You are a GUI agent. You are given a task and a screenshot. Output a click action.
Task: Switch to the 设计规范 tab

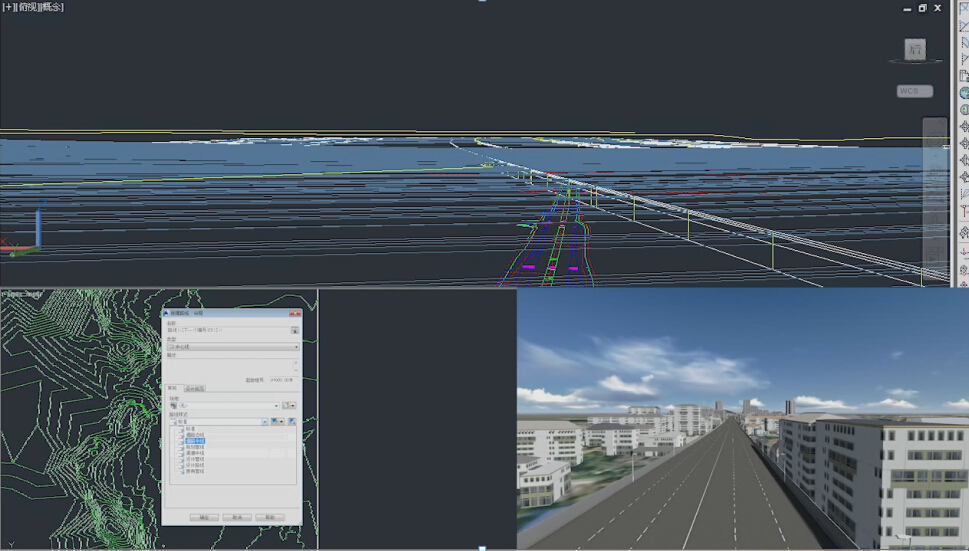point(194,388)
